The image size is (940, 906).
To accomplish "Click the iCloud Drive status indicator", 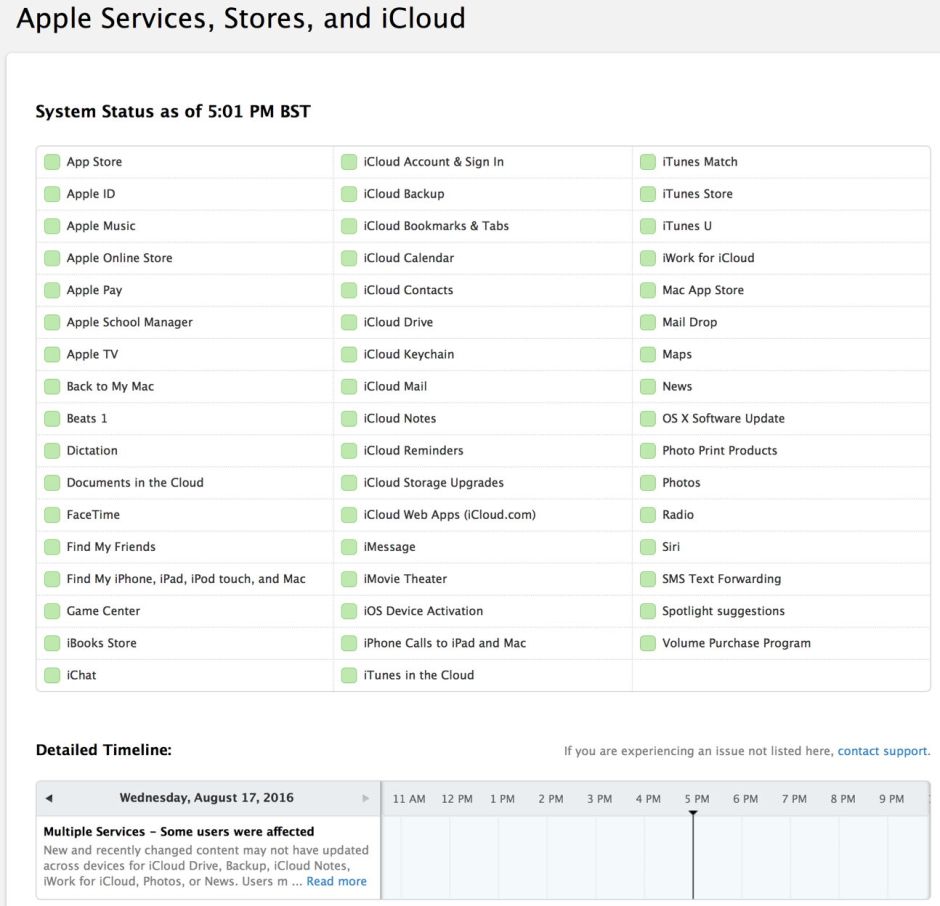I will coord(348,322).
